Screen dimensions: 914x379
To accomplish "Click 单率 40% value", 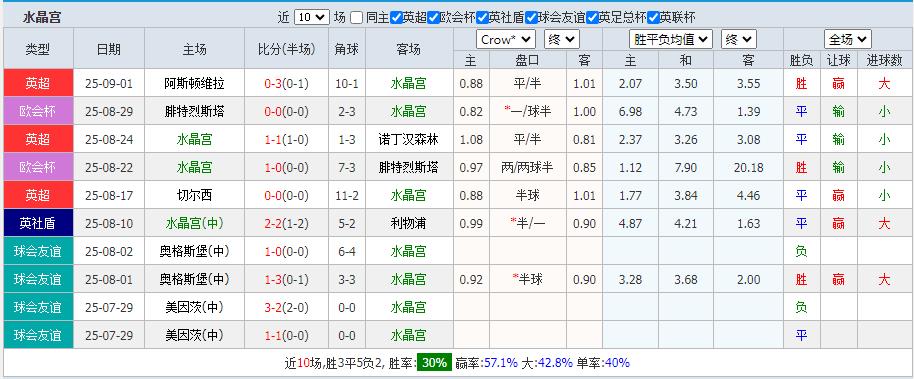I will [x=617, y=363].
